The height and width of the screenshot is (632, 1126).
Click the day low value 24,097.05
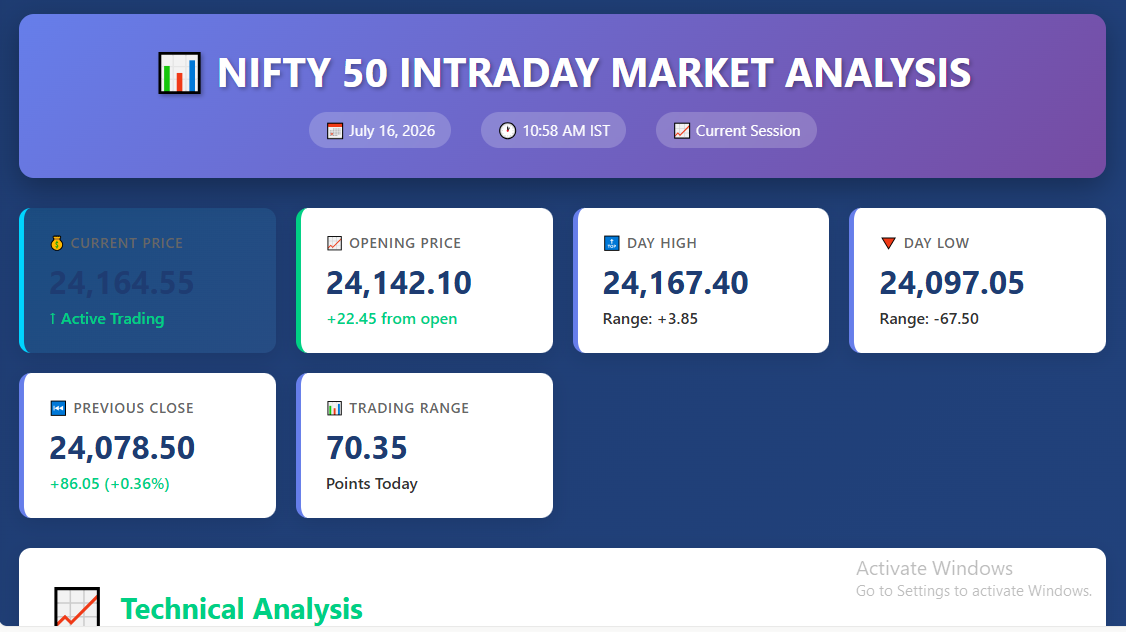951,283
